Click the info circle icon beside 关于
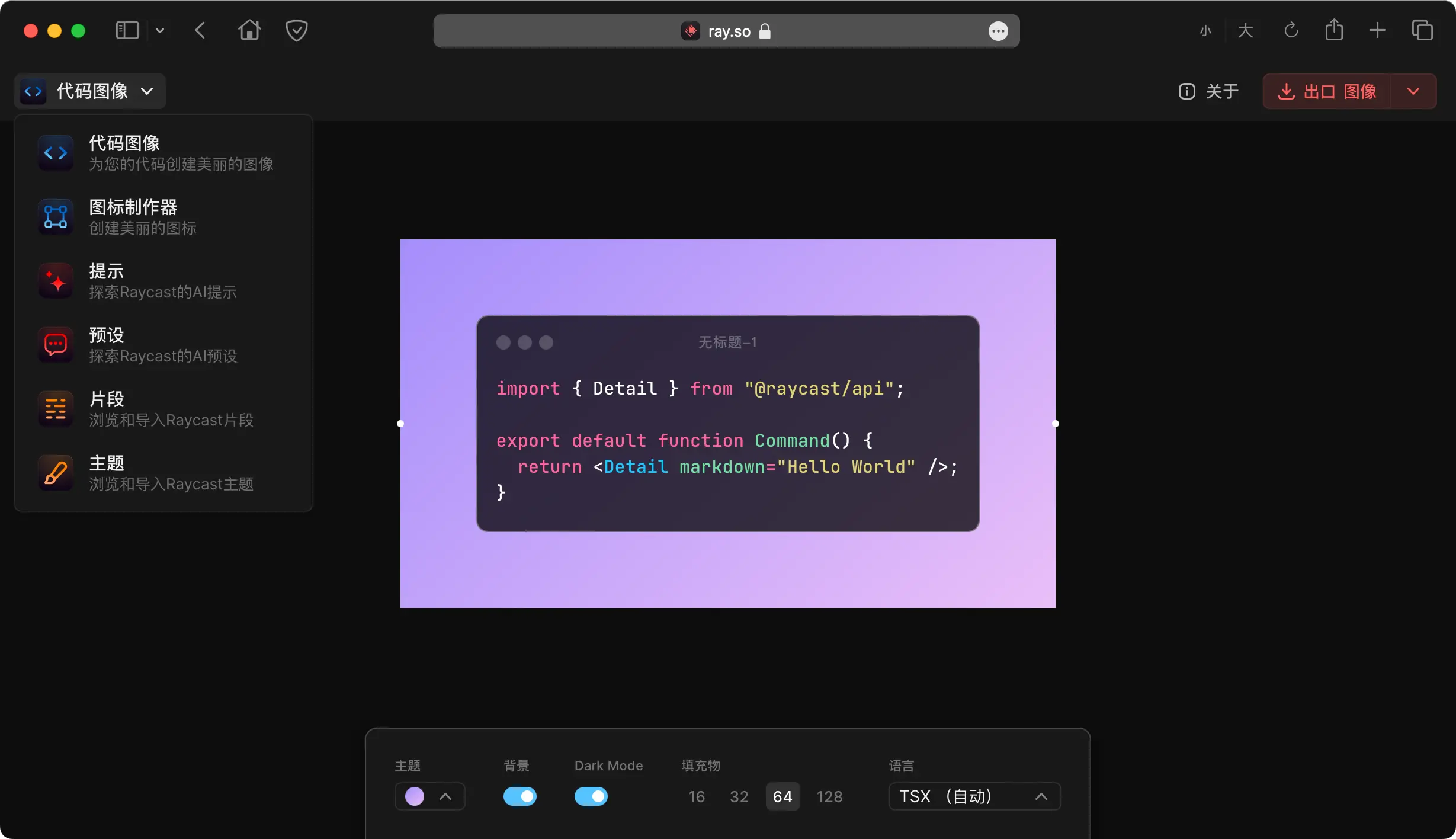Screen dimensions: 1456x839 1186,91
